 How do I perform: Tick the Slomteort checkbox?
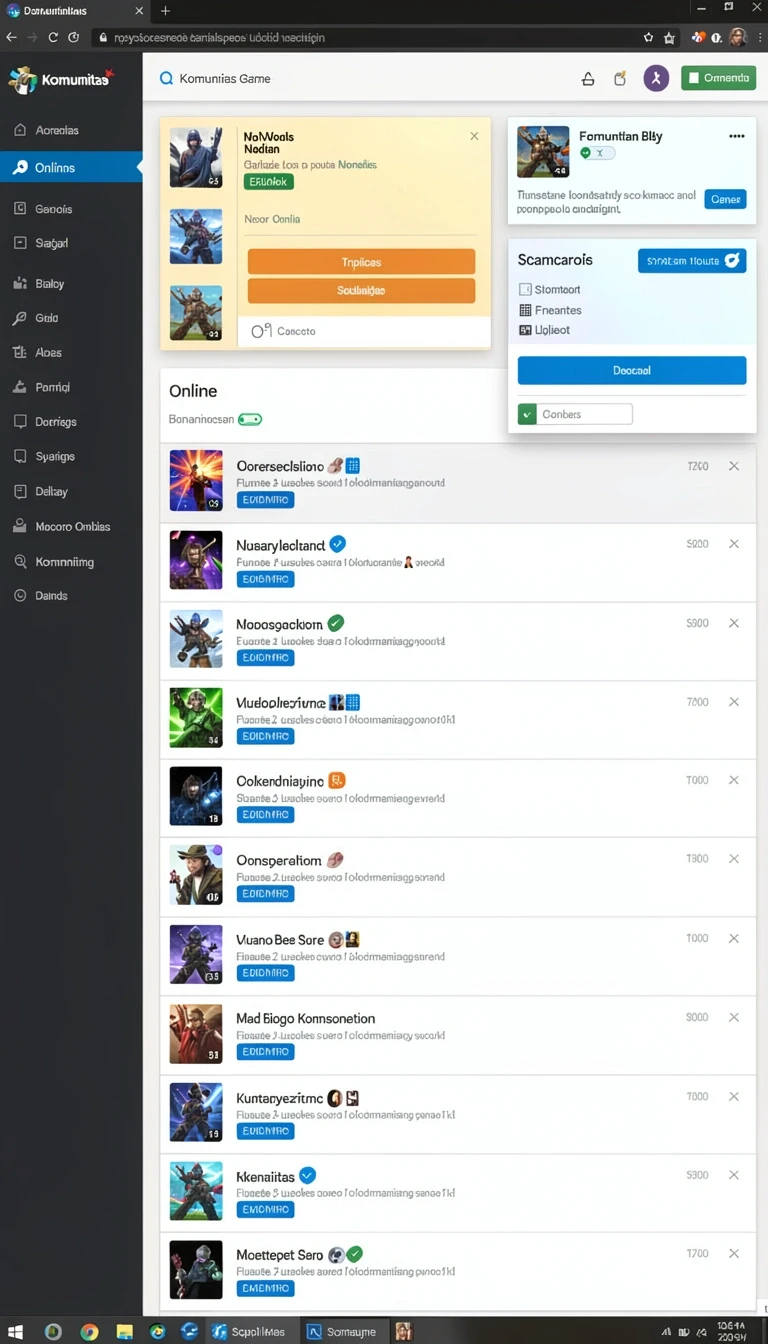(x=525, y=289)
